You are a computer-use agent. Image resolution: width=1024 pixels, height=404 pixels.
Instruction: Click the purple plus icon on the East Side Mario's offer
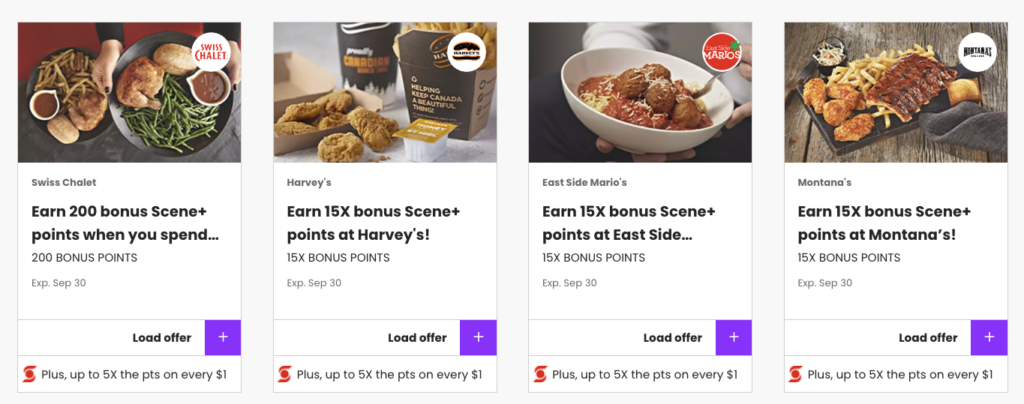(733, 337)
